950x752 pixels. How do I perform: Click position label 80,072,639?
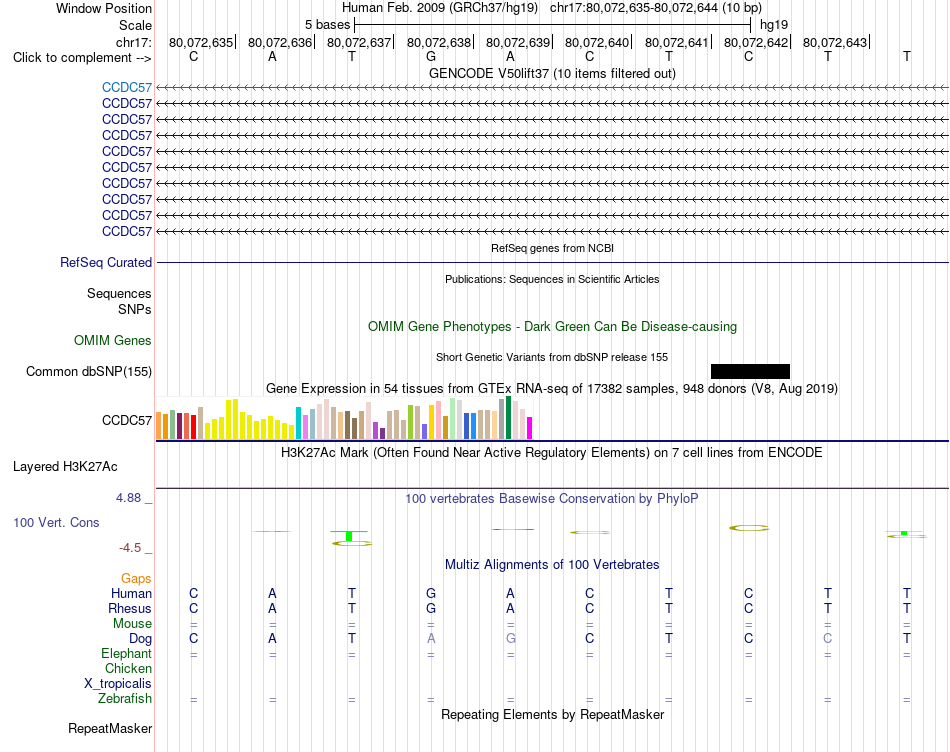tap(518, 42)
